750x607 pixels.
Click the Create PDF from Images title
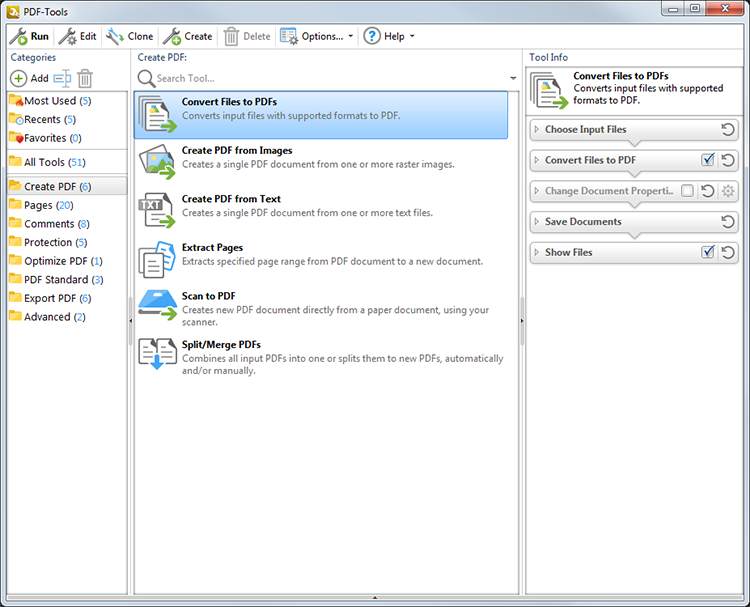tap(237, 151)
